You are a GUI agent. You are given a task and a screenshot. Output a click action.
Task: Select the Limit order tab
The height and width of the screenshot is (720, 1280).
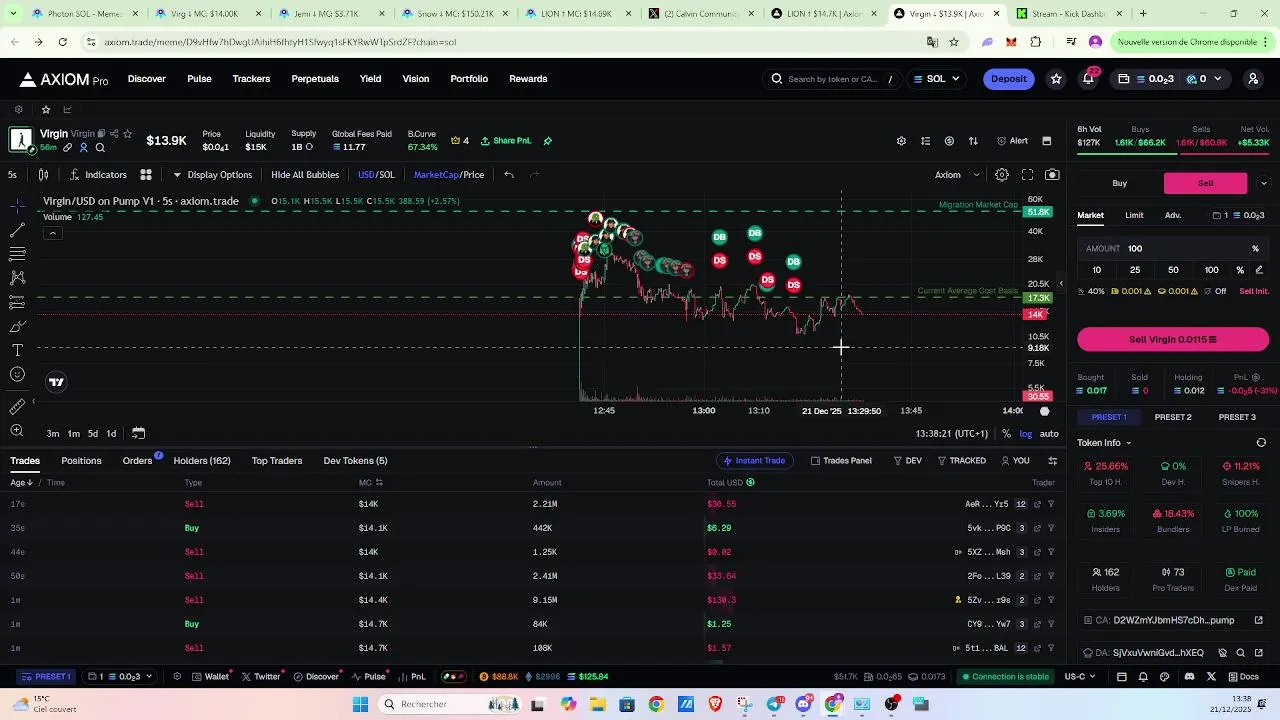coord(1134,215)
